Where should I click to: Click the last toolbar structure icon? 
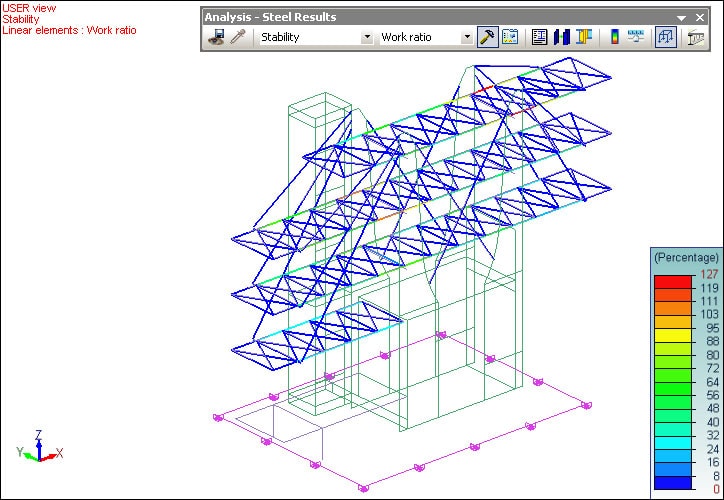click(696, 37)
